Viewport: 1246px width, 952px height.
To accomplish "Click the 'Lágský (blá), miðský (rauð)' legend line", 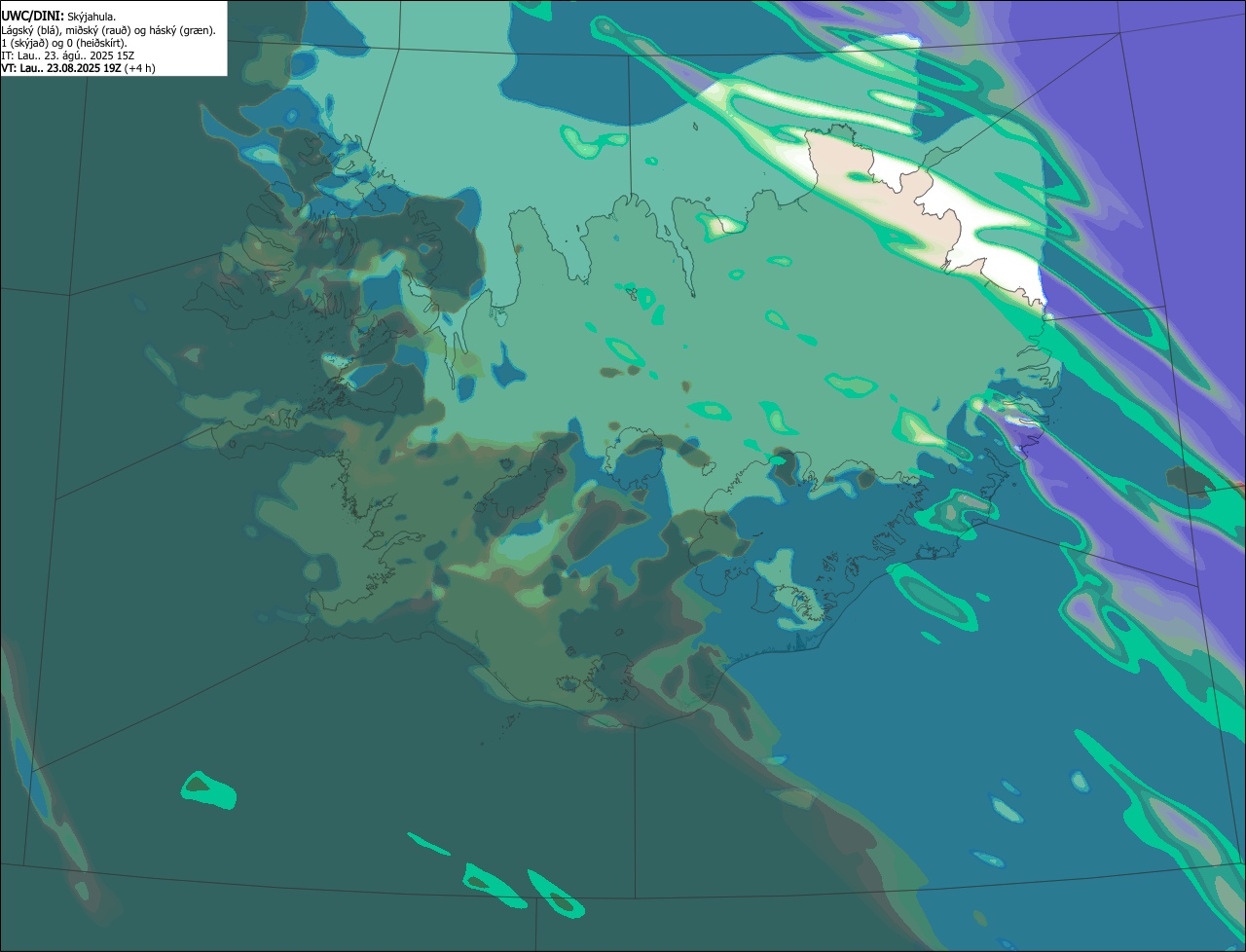I will click(108, 30).
